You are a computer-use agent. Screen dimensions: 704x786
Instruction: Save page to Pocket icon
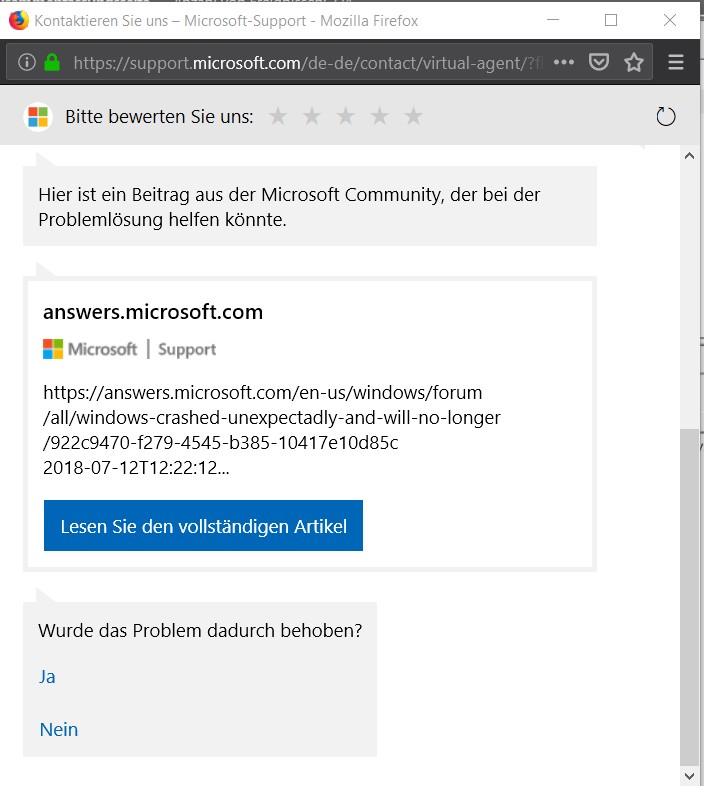point(599,63)
